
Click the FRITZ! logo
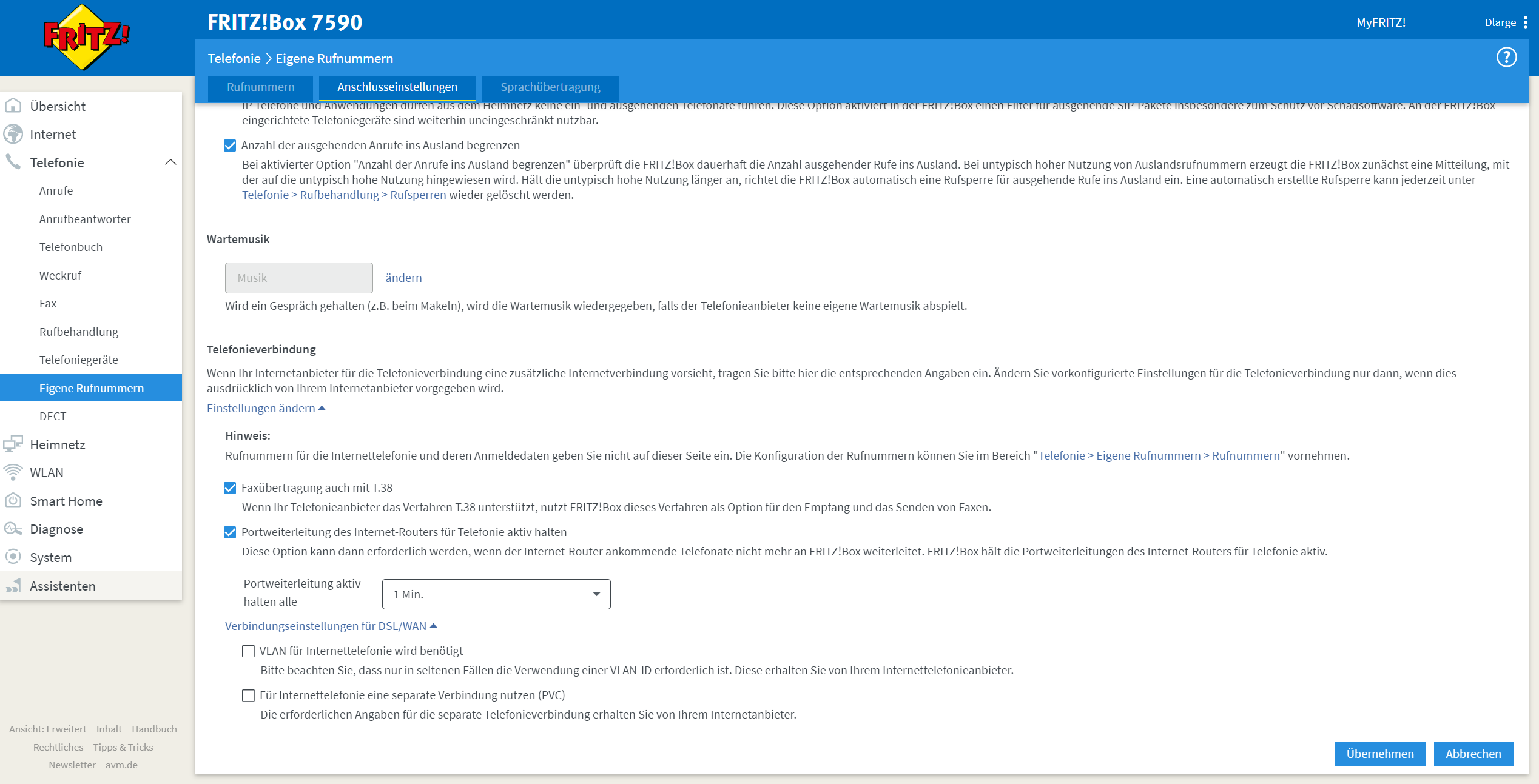coord(86,38)
